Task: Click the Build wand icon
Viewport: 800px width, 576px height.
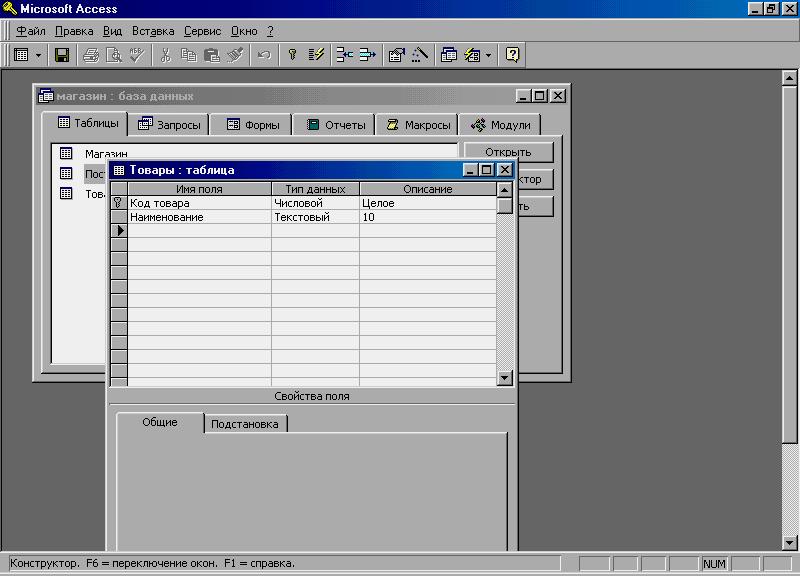Action: pos(419,55)
